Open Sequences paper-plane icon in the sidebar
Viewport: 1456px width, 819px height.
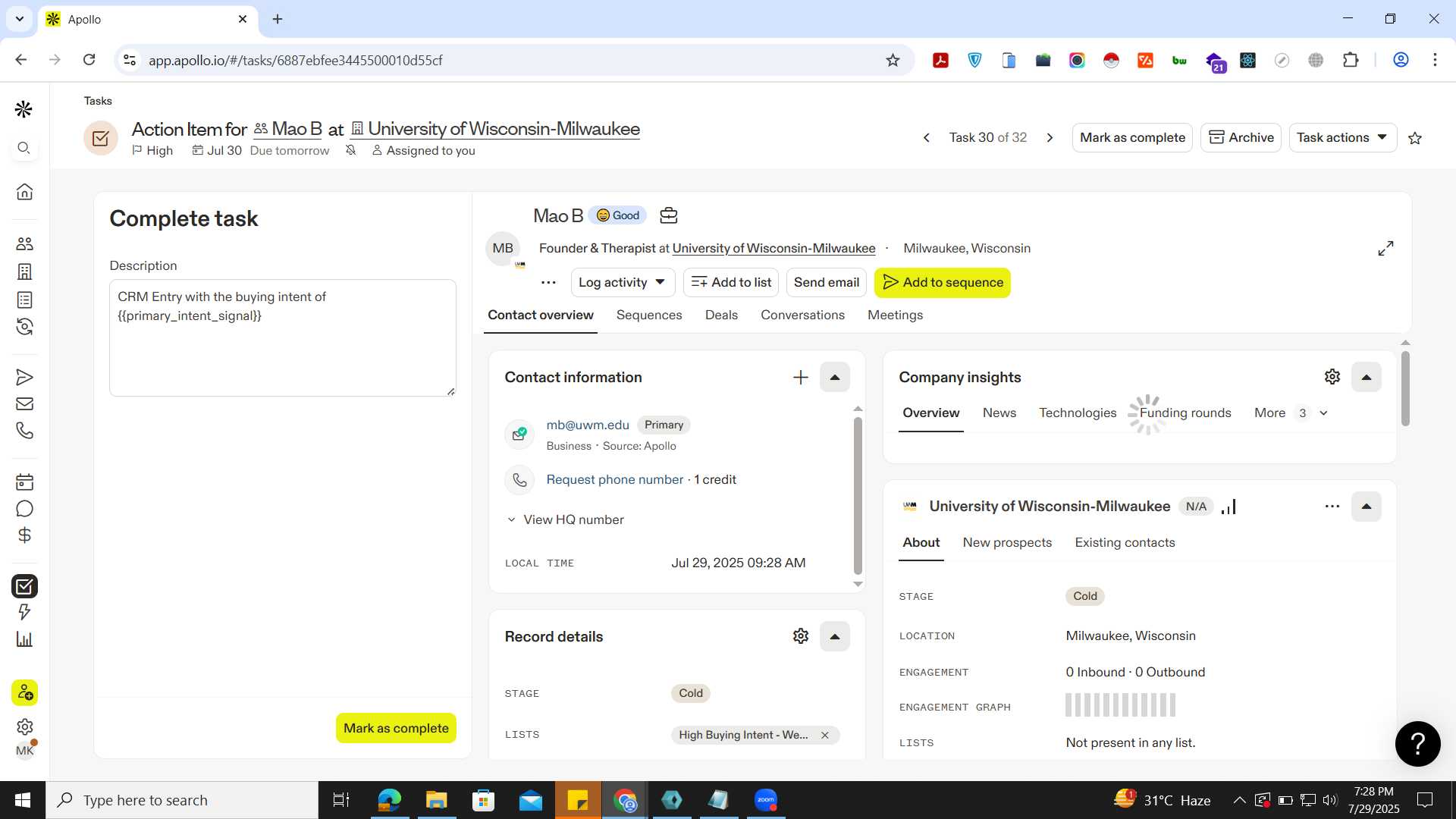coord(24,377)
